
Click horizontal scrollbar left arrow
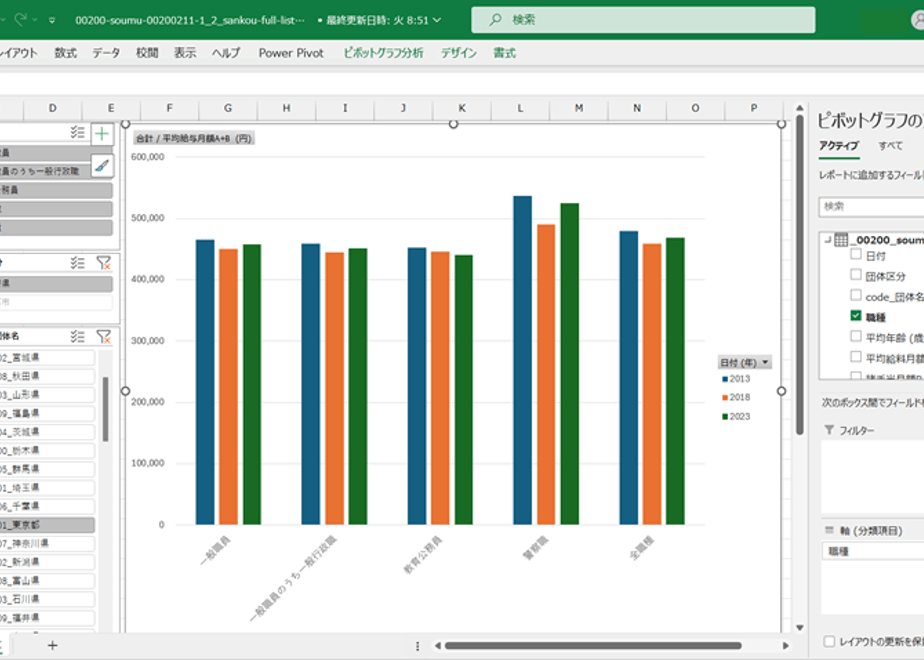[x=437, y=646]
